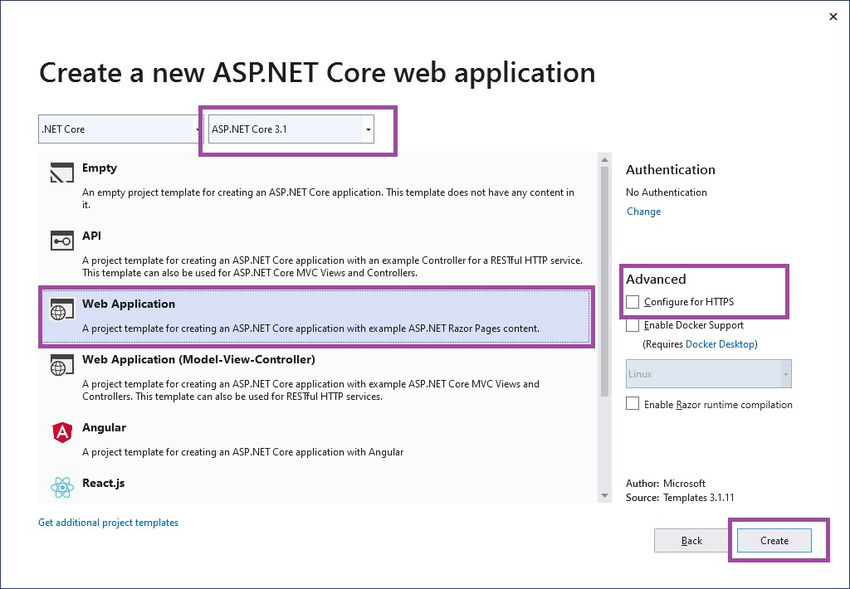The image size is (850, 589).
Task: Click the Model-View-Controller template icon
Action: click(62, 366)
